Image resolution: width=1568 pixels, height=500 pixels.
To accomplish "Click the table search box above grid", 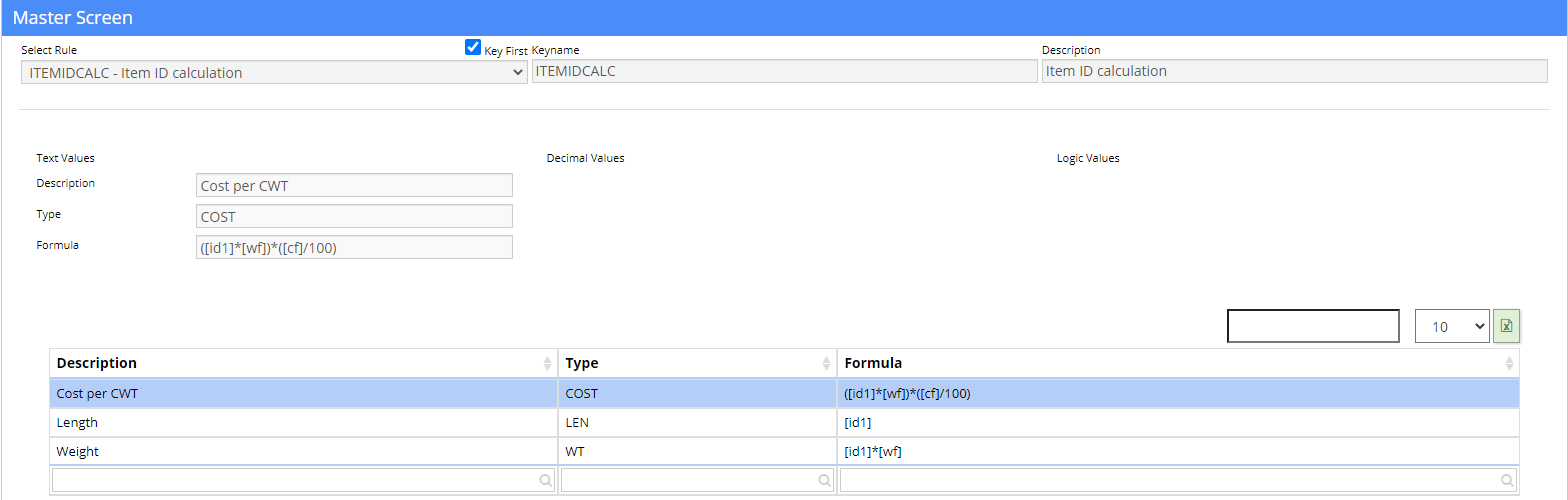I will pyautogui.click(x=1312, y=326).
